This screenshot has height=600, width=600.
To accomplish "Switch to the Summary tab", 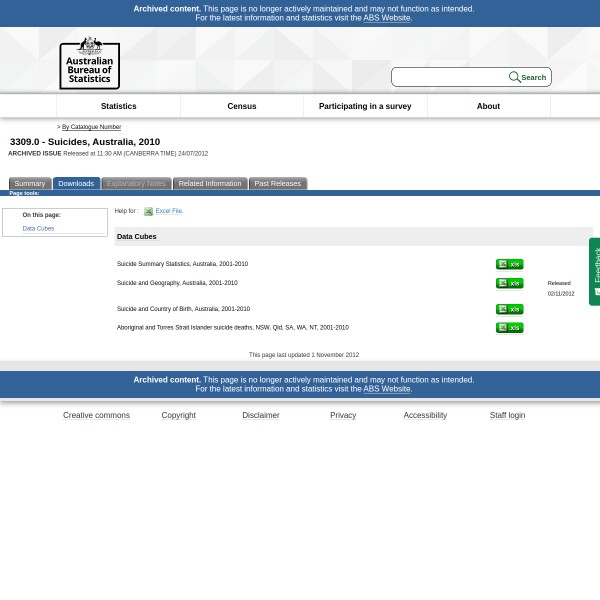I will pos(29,183).
